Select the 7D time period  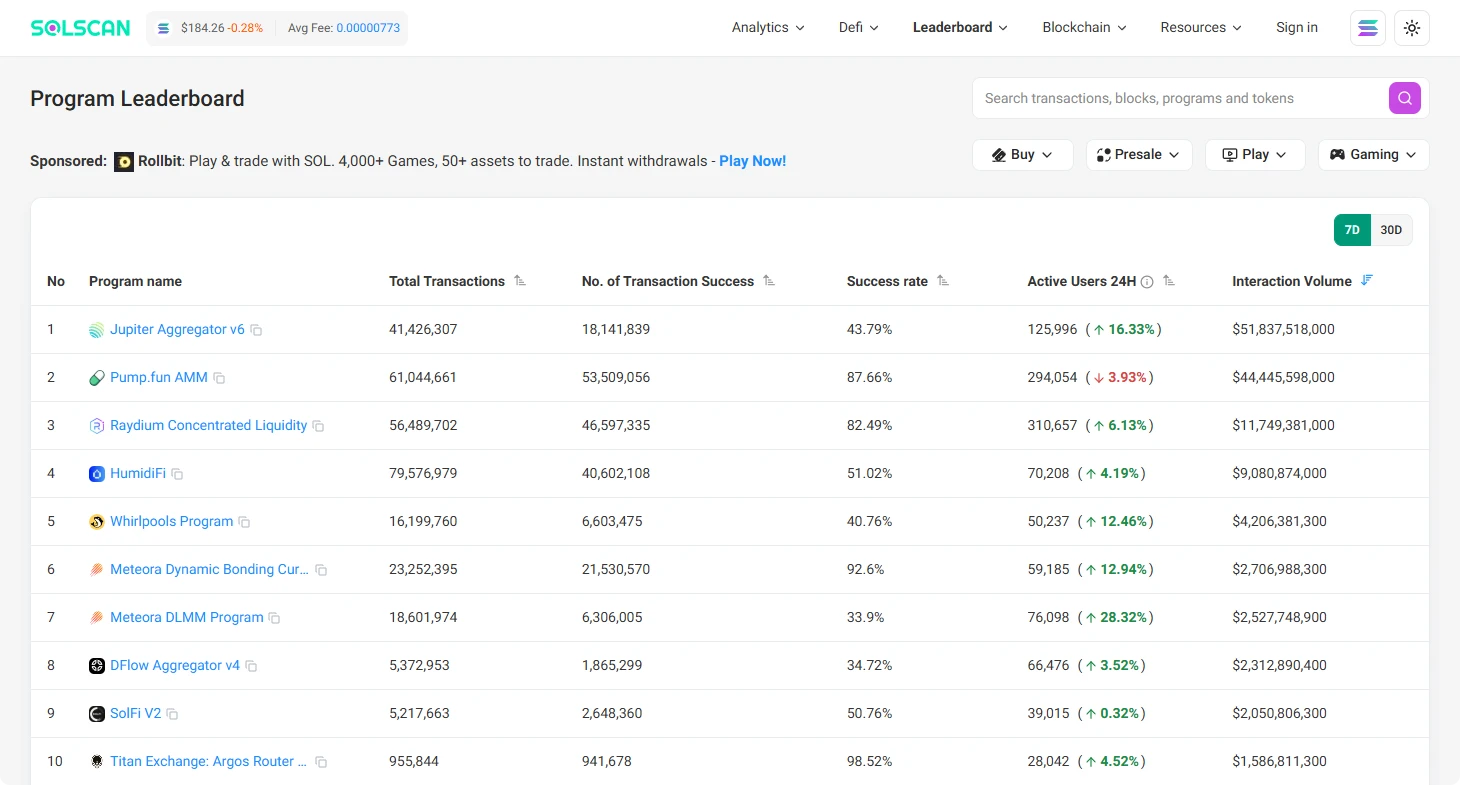click(1352, 229)
